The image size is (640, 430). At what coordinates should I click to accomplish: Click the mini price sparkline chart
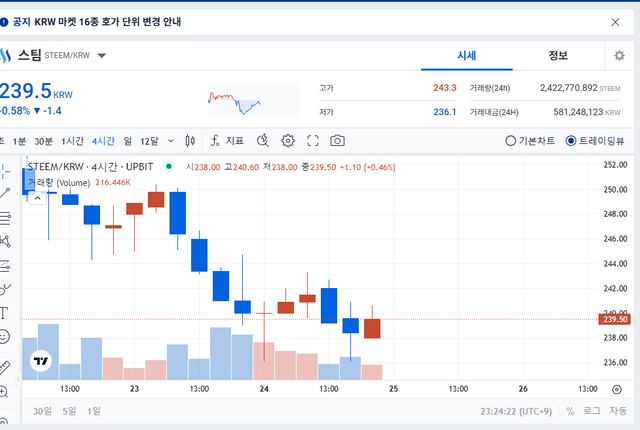coord(253,100)
